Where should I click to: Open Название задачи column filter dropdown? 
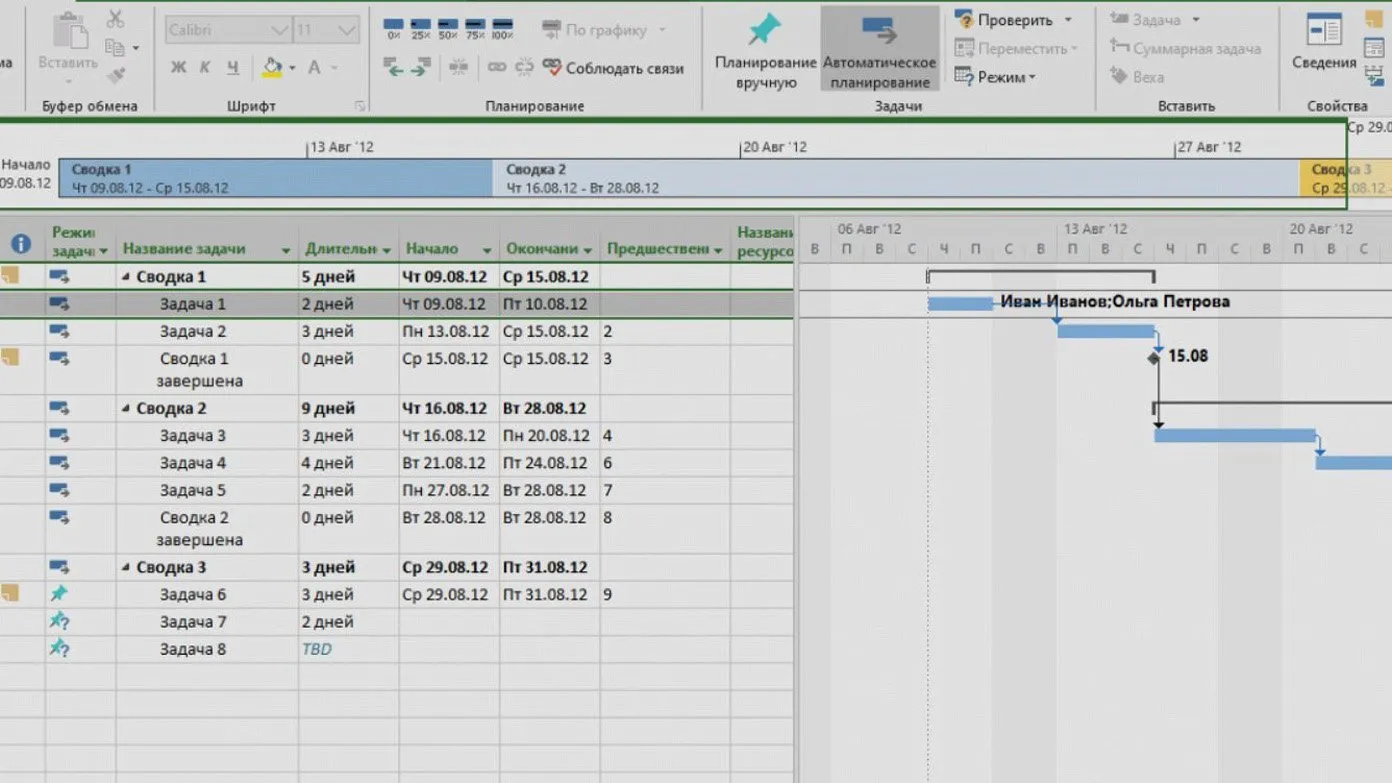click(286, 250)
